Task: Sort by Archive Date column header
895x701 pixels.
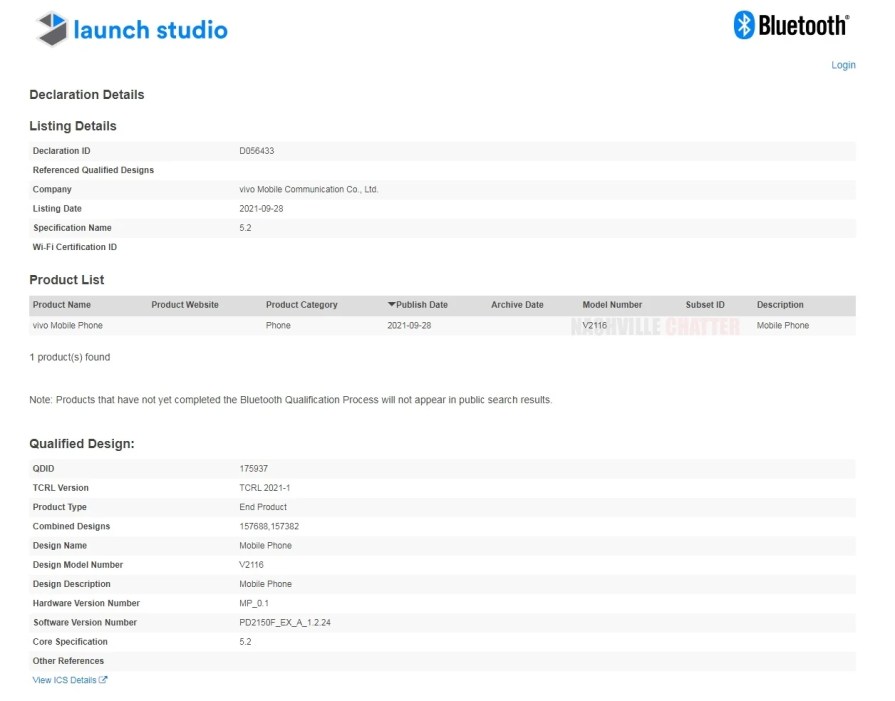Action: pyautogui.click(x=517, y=305)
